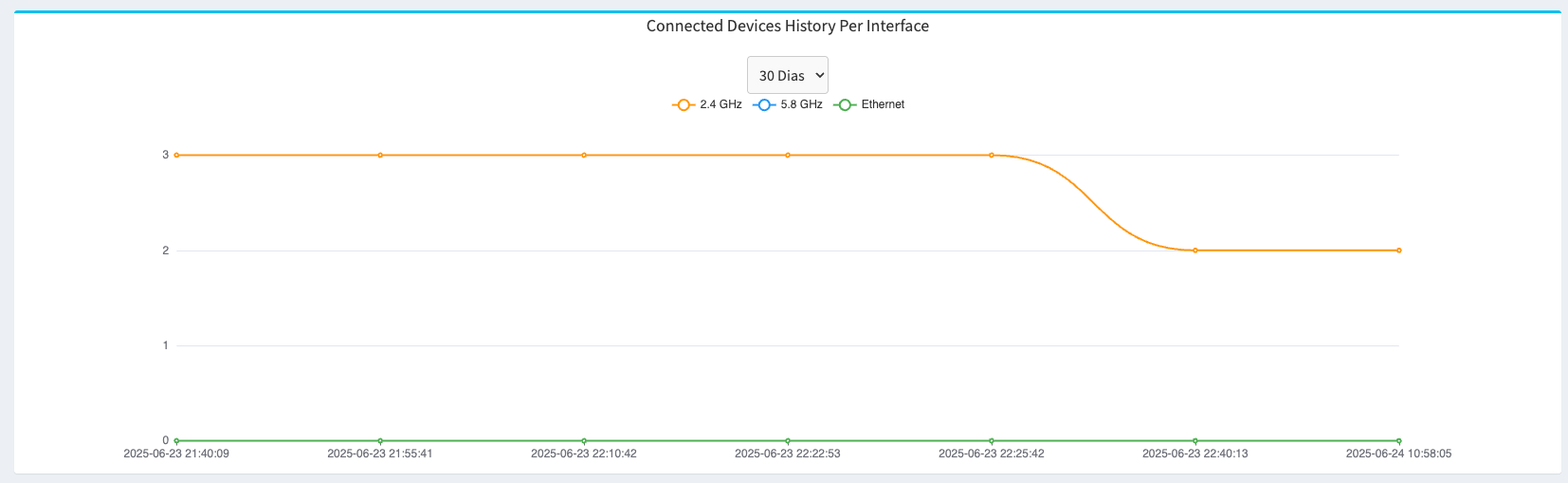The height and width of the screenshot is (483, 1568).
Task: Click the green marker at 22:40:13
Action: [x=1195, y=440]
